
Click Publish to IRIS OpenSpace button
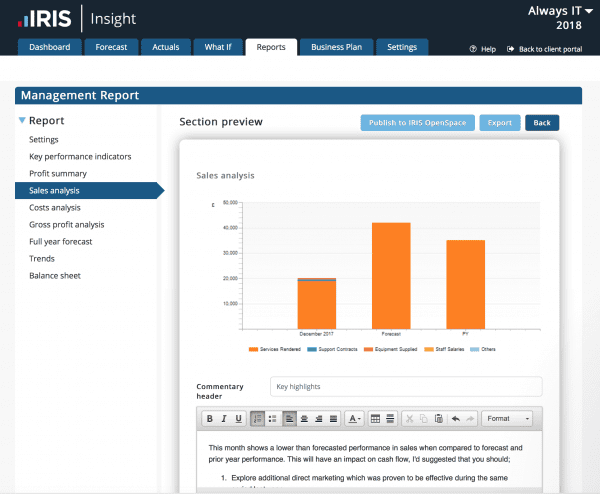417,123
